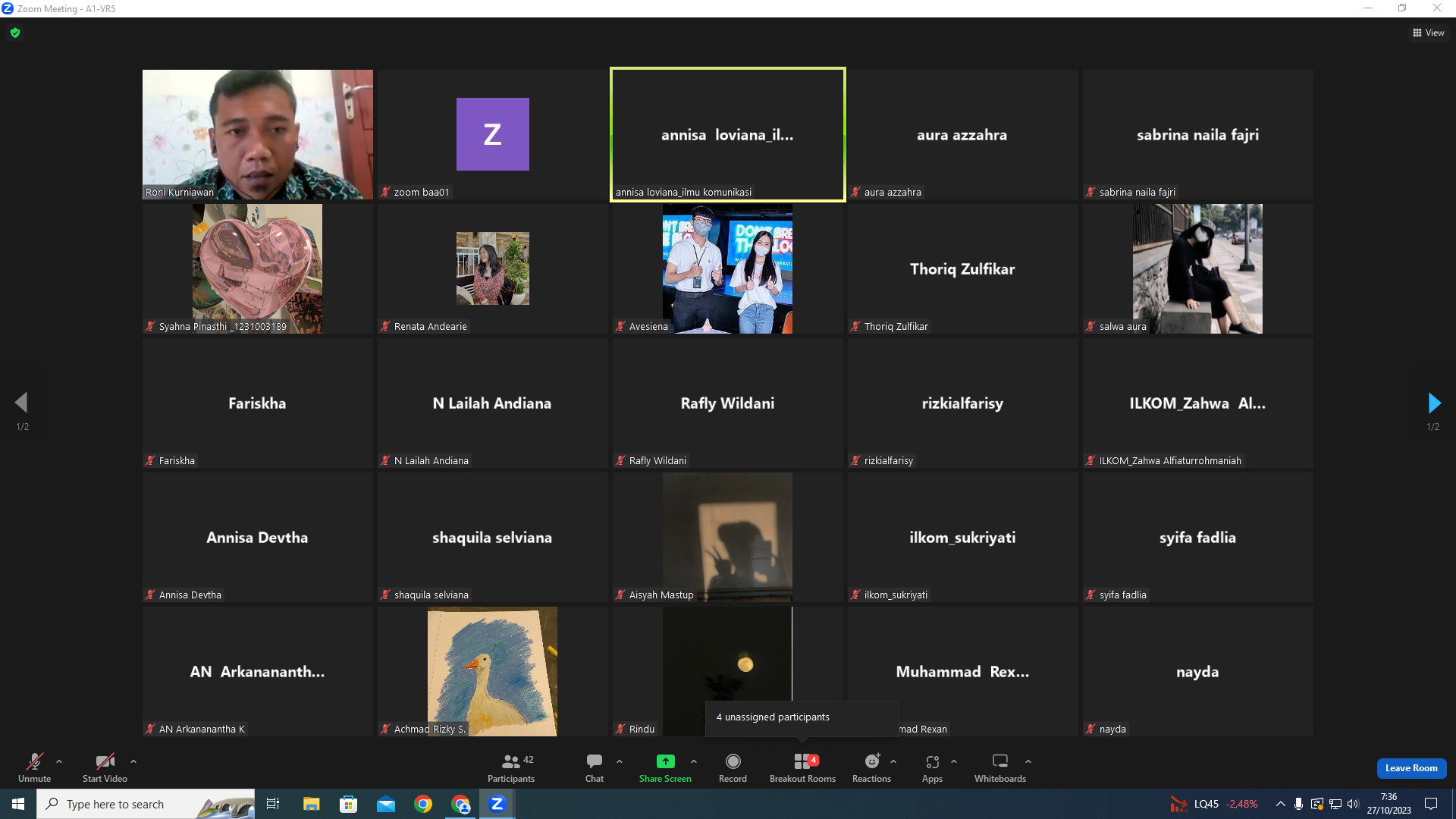Click Renata Andearie's profile picture
Image resolution: width=1456 pixels, height=819 pixels.
(x=493, y=268)
